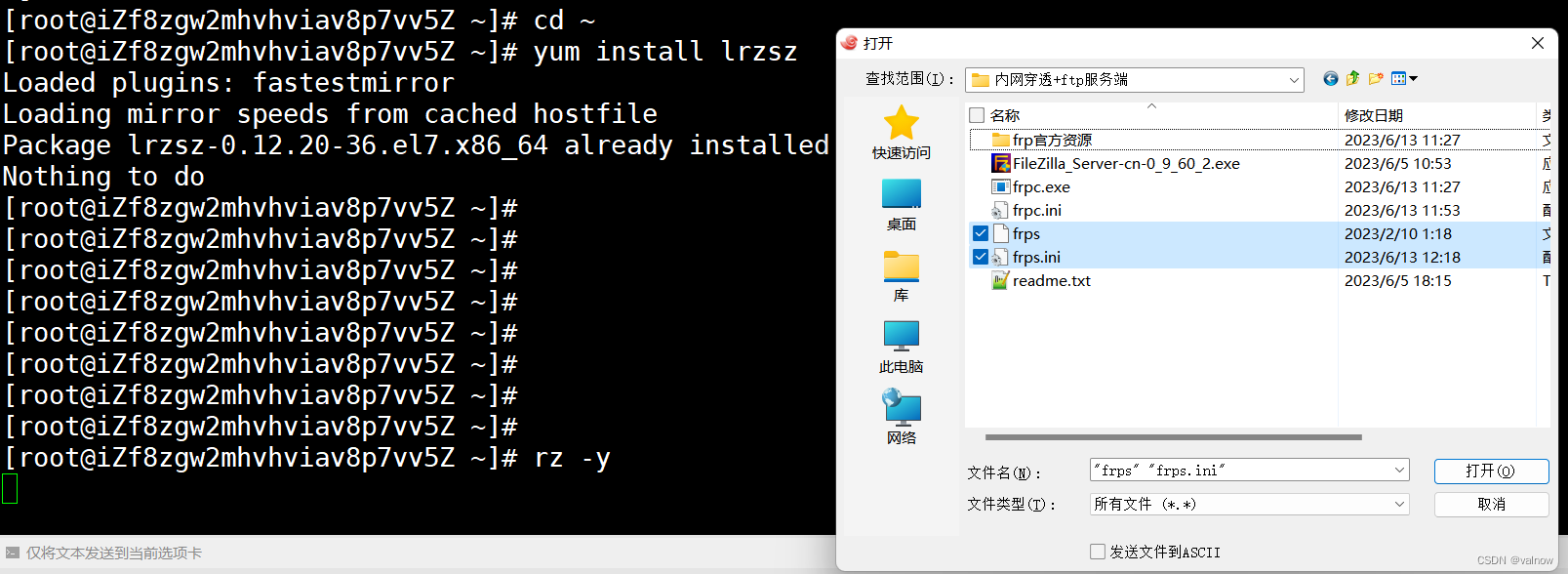Click terminal cursor after rz -y
Viewport: 1568px width, 574px height.
pyautogui.click(x=10, y=488)
